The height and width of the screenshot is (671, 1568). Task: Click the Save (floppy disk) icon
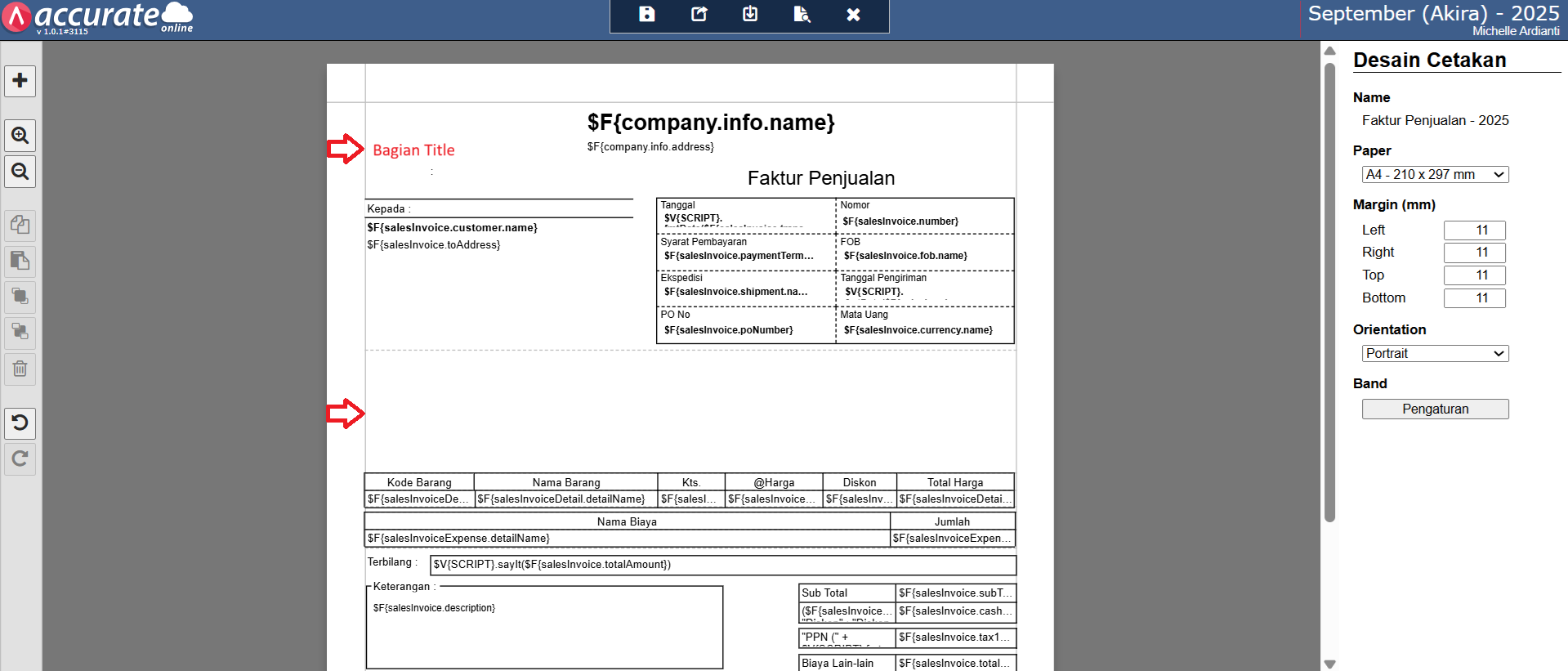pyautogui.click(x=647, y=15)
